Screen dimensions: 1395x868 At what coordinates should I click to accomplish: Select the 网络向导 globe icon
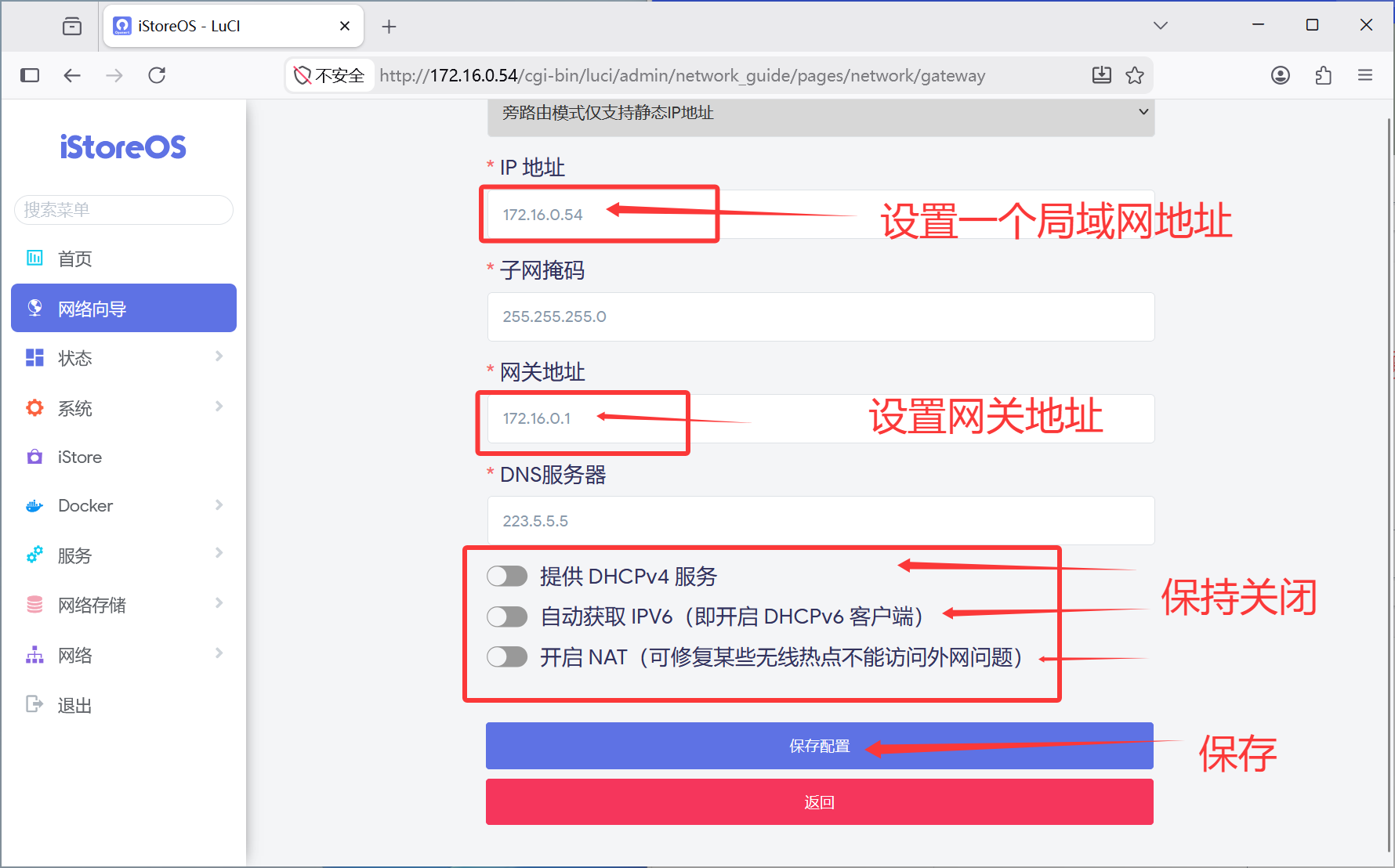(x=34, y=308)
